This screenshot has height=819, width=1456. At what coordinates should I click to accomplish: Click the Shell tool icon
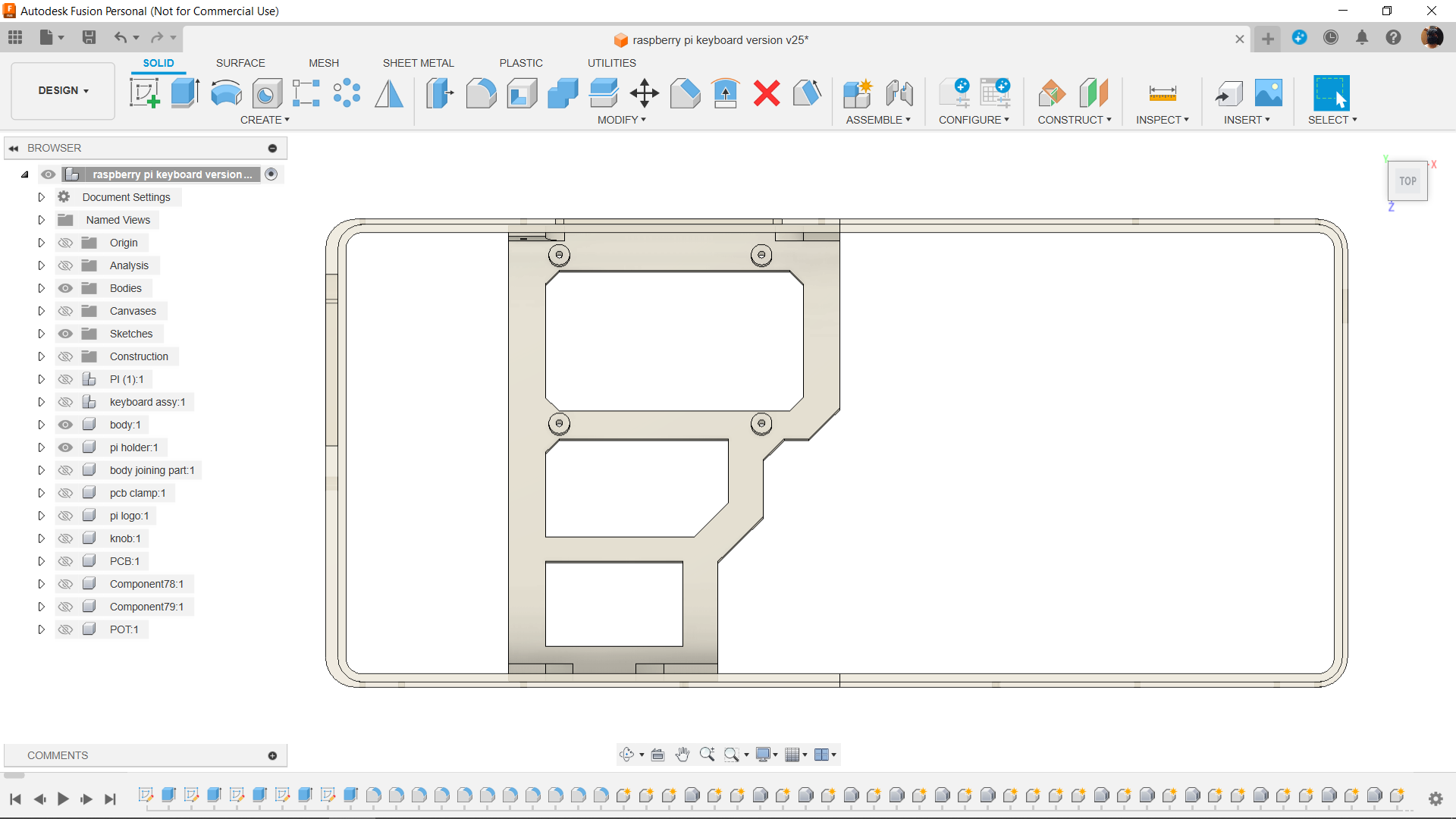click(x=521, y=93)
